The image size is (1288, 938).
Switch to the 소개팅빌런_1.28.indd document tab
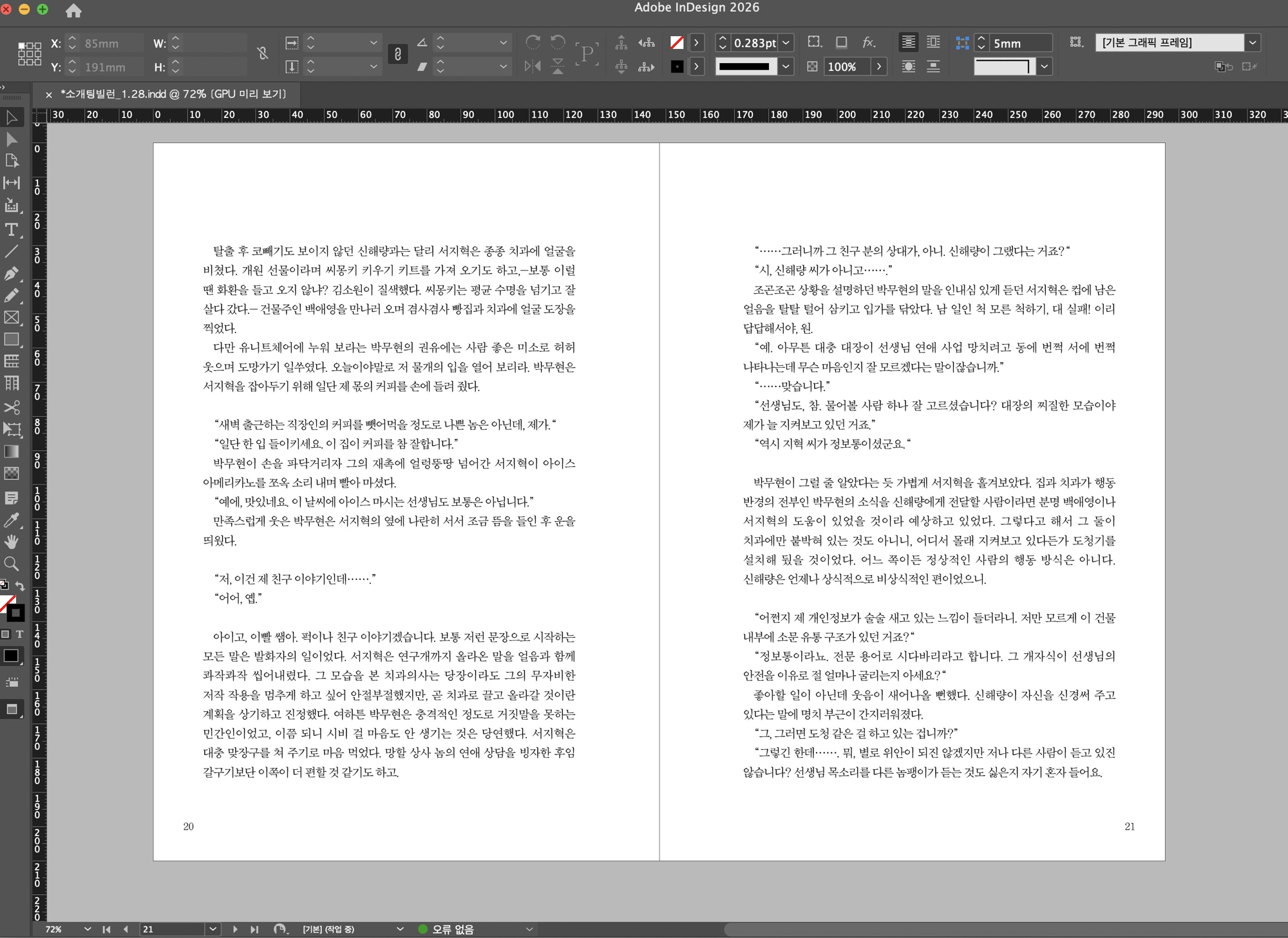[x=173, y=94]
